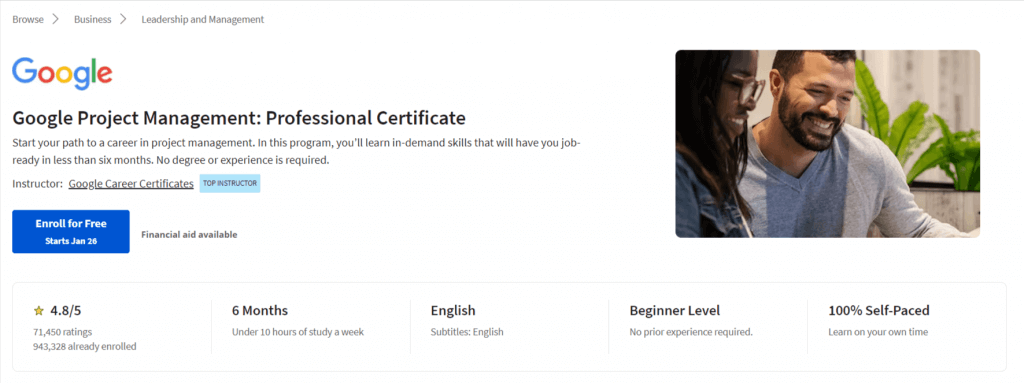Click the TOP INSTRUCTOR badge
The width and height of the screenshot is (1024, 383).
coord(230,184)
